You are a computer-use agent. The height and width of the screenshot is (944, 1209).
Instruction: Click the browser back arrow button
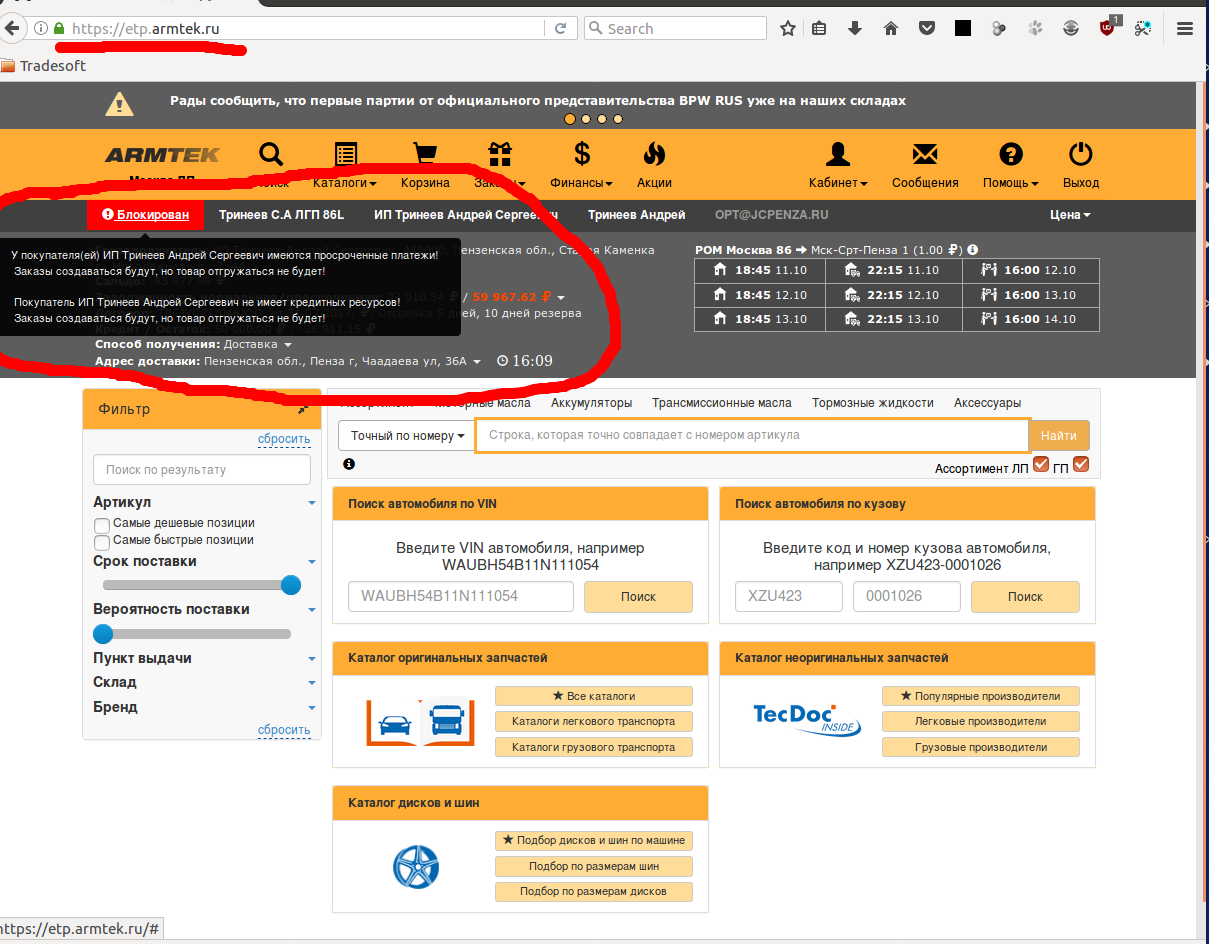click(12, 29)
